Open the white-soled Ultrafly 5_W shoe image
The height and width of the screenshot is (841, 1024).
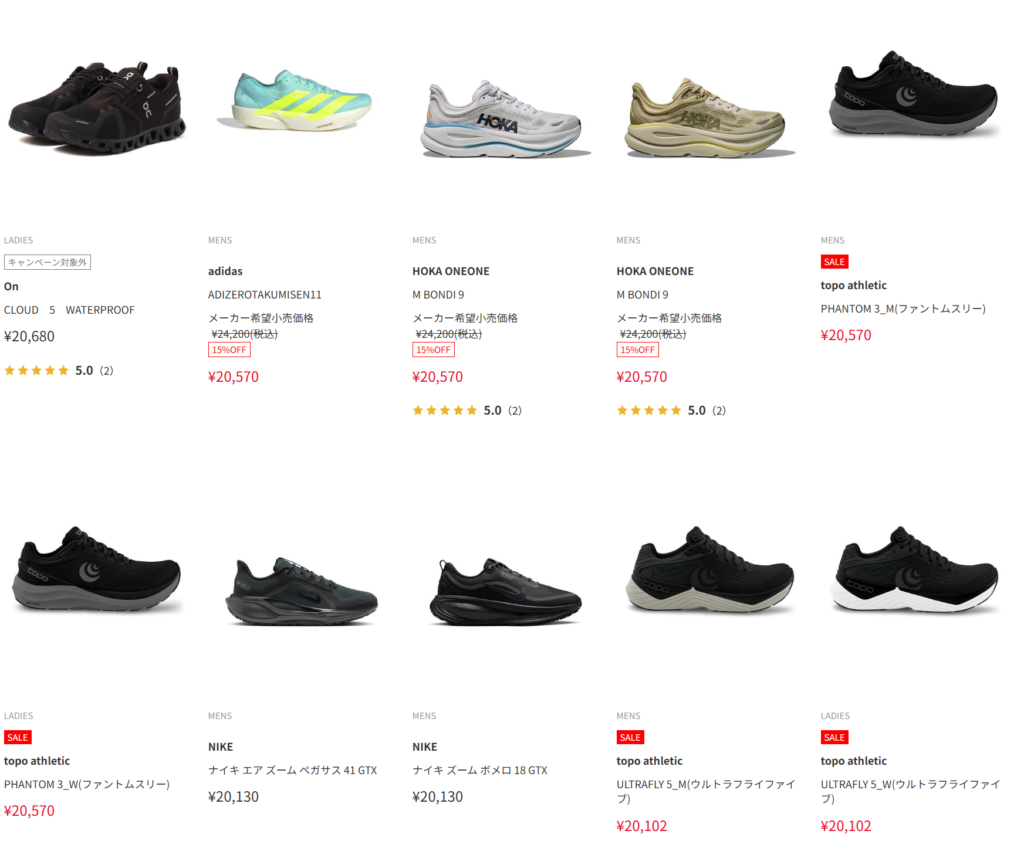coord(914,569)
